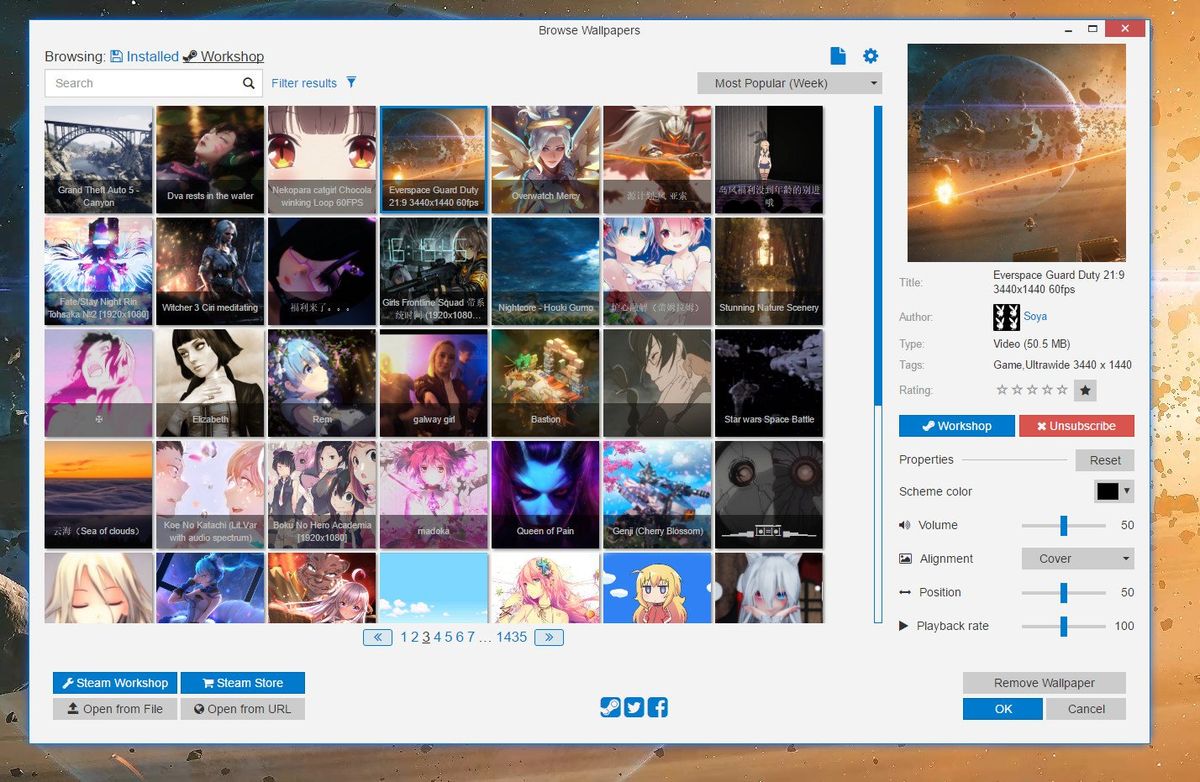Open the Most Popular (Week) dropdown
This screenshot has width=1200, height=782.
point(788,83)
